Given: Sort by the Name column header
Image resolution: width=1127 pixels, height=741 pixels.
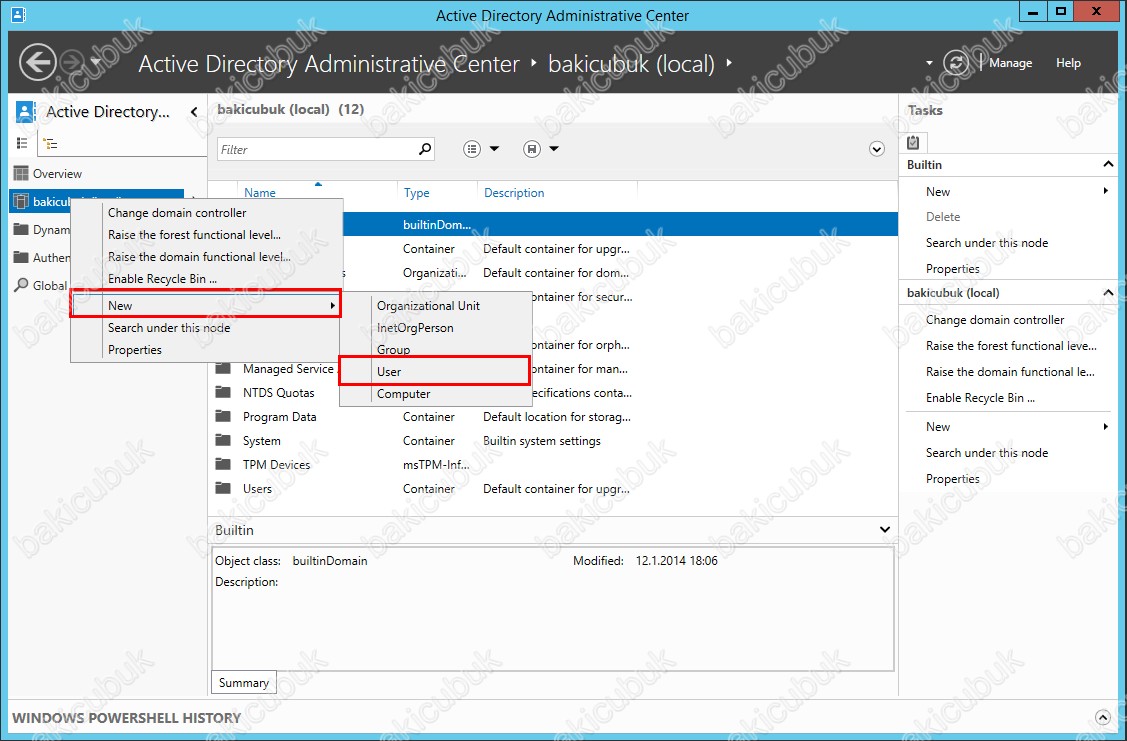Looking at the screenshot, I should tap(259, 193).
